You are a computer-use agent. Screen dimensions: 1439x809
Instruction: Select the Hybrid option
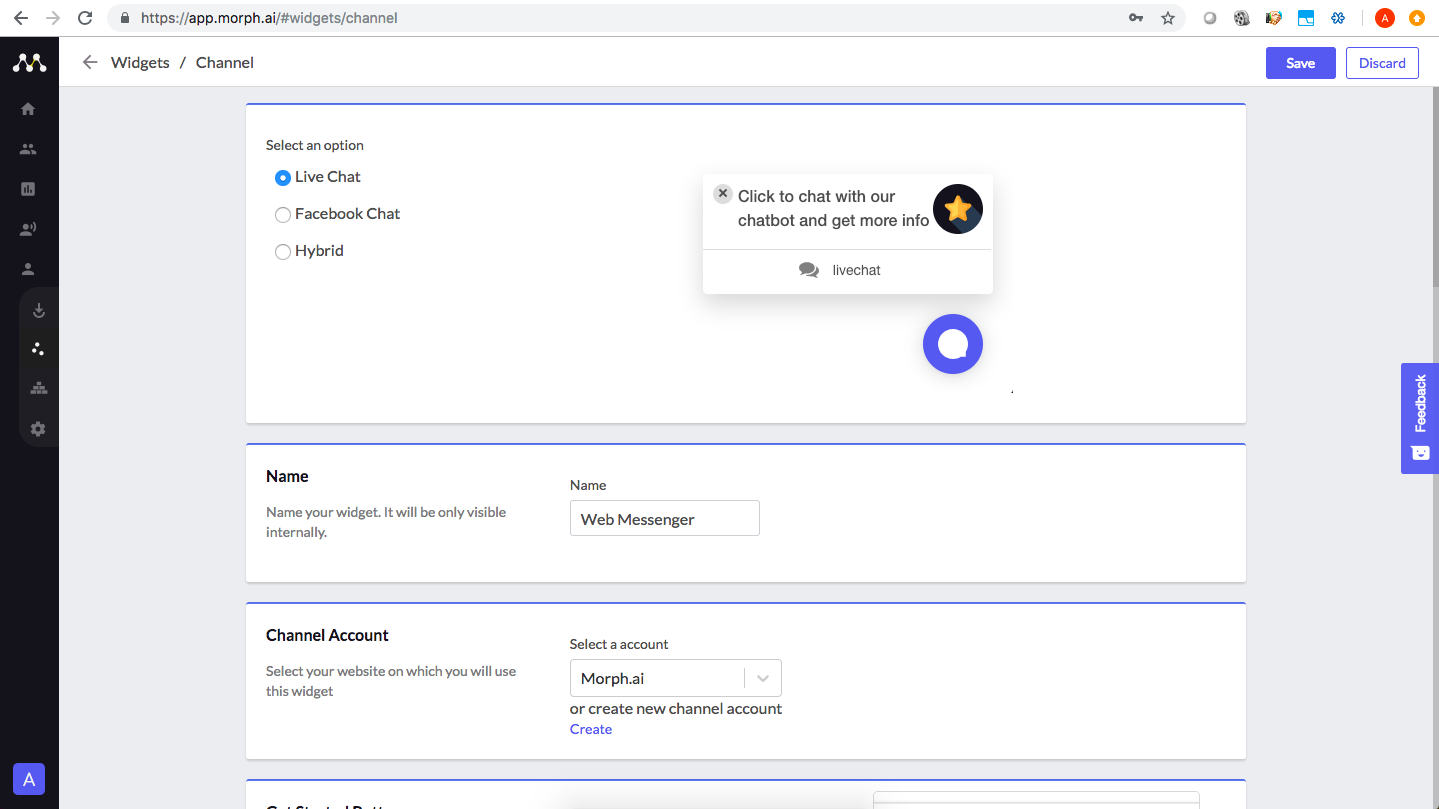click(283, 252)
